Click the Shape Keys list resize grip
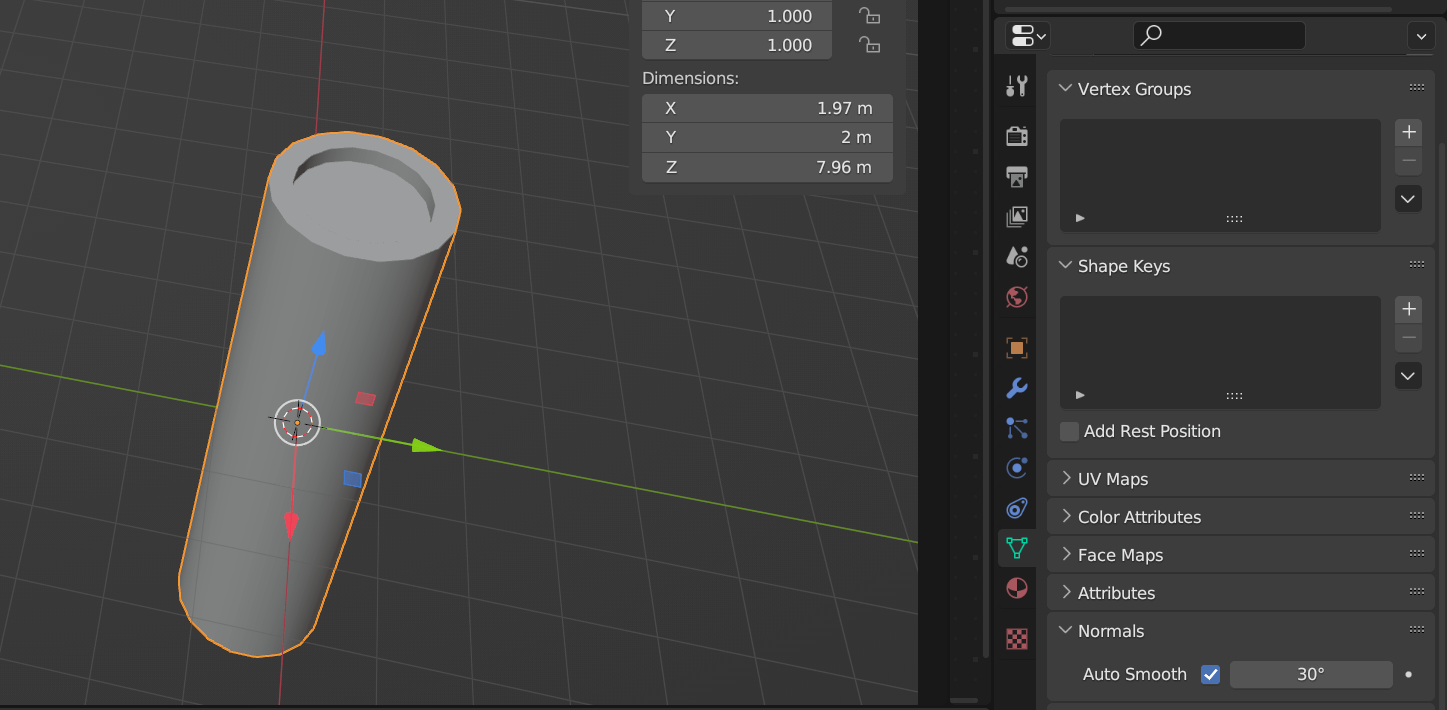This screenshot has width=1447, height=710. [1234, 396]
